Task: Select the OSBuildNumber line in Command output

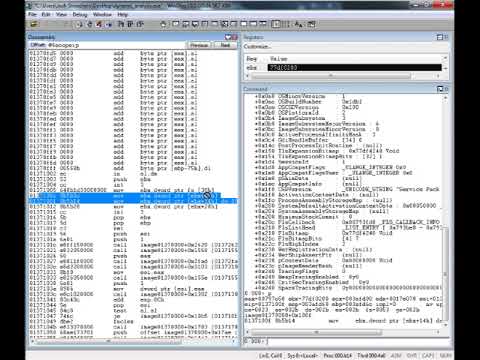Action: click(x=308, y=102)
